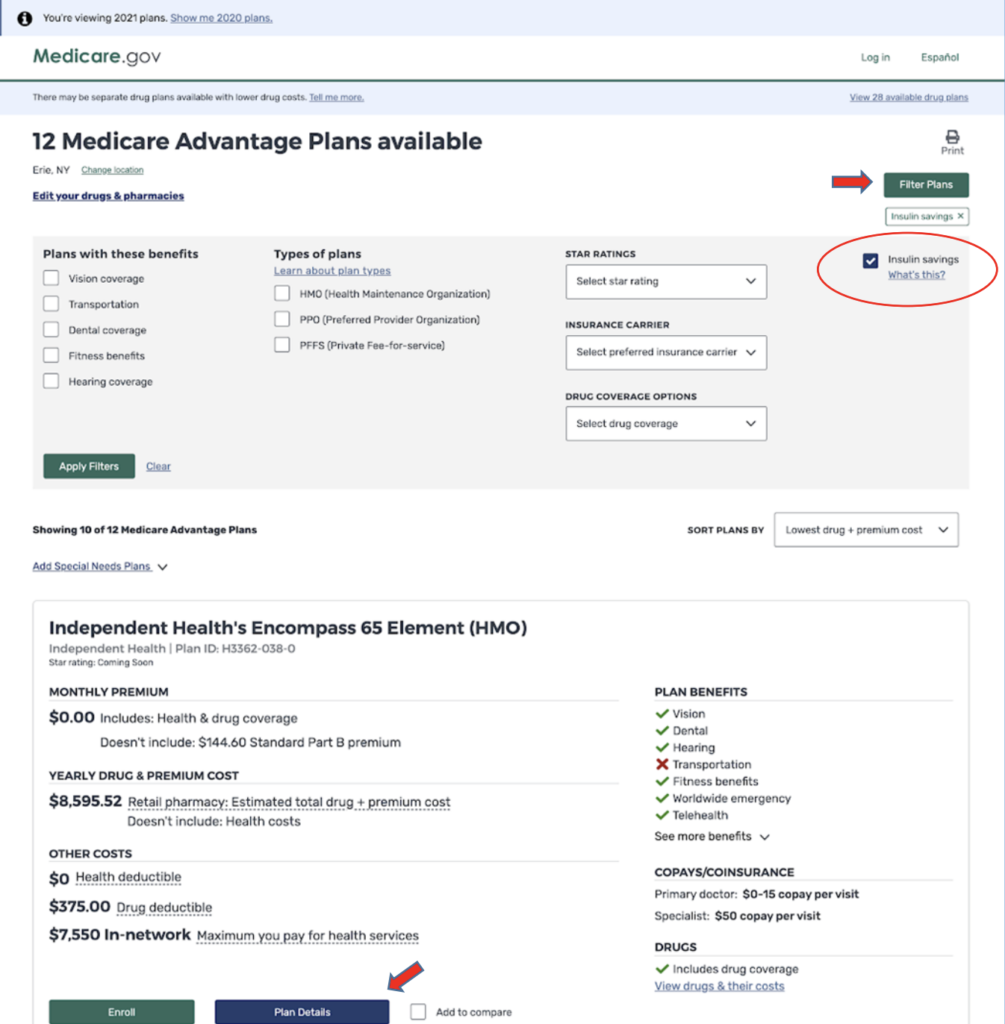This screenshot has width=1005, height=1024.
Task: Open View 28 available drug plans
Action: (909, 97)
